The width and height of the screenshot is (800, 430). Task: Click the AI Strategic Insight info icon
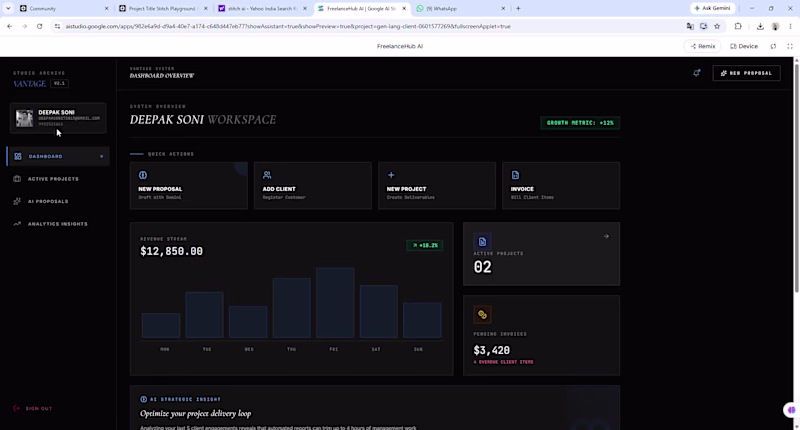click(143, 399)
